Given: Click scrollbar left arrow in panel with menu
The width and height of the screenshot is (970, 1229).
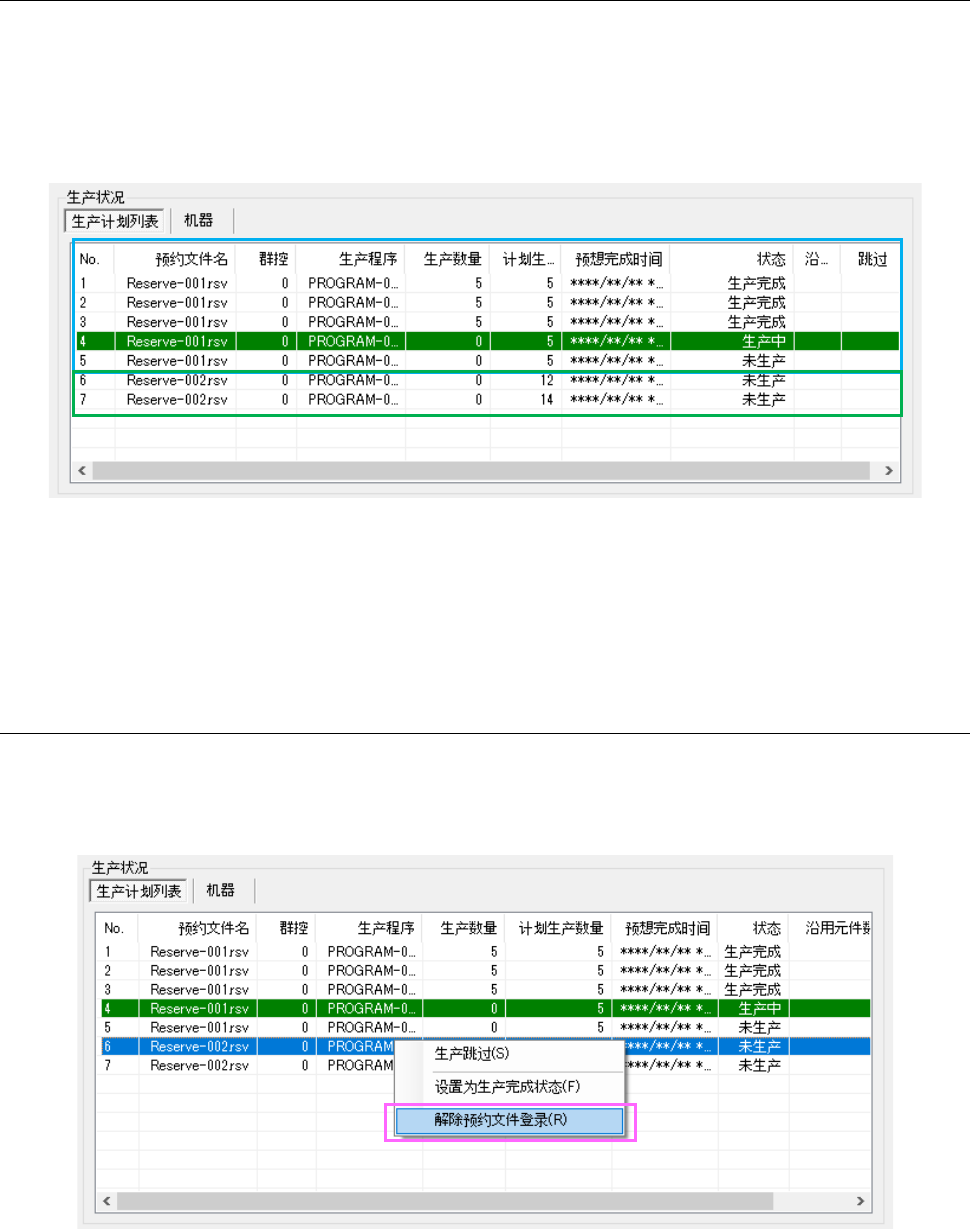Looking at the screenshot, I should pos(108,1200).
